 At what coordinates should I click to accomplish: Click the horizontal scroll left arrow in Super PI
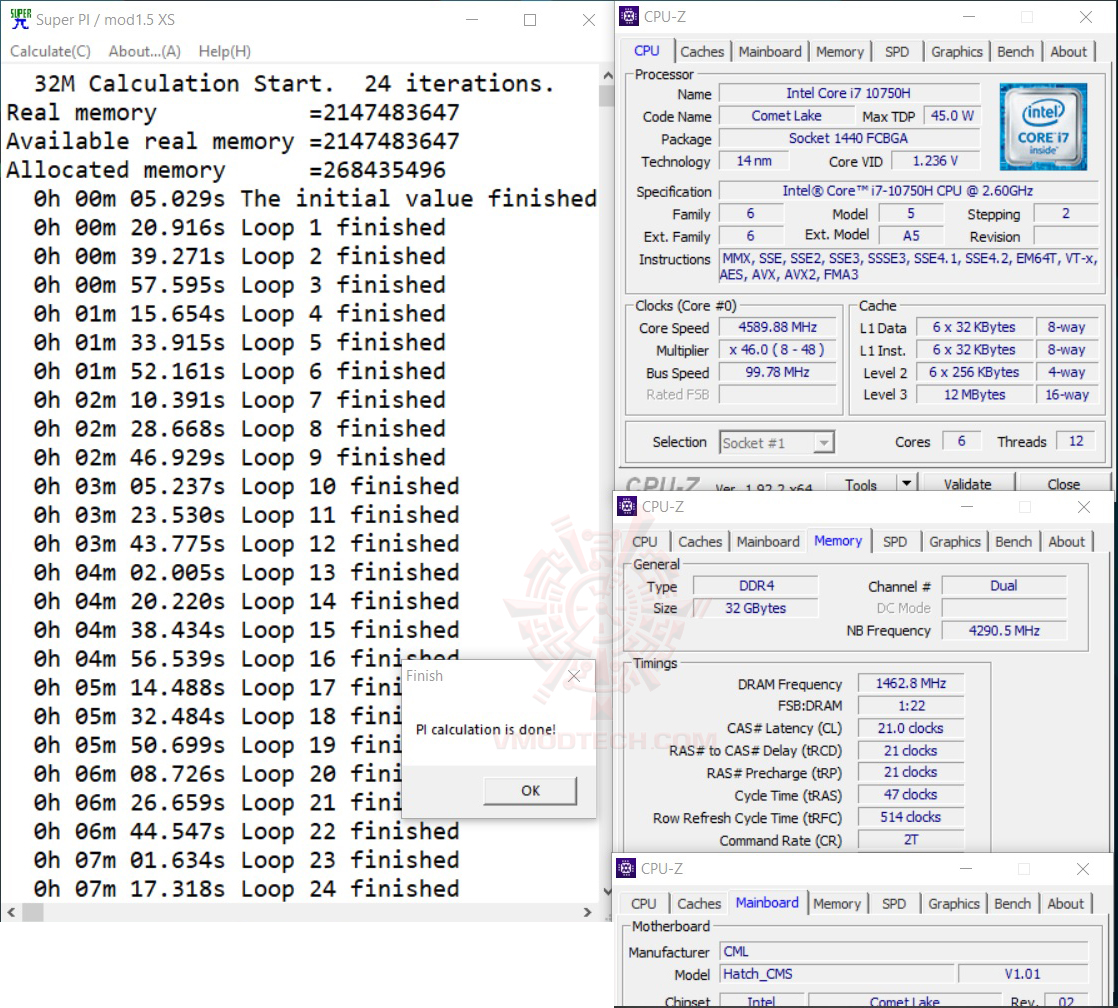pos(11,912)
